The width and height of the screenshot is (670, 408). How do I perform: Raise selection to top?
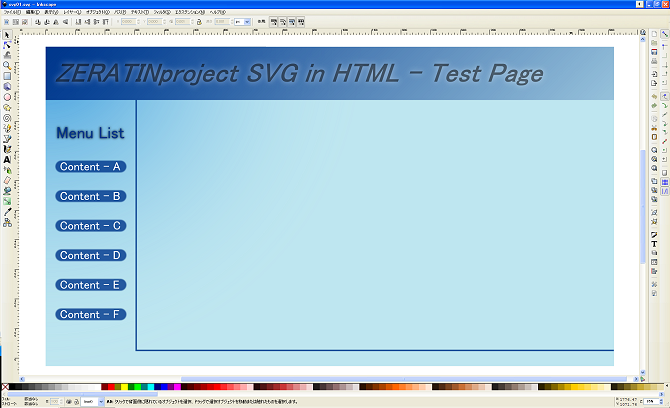tap(106, 22)
